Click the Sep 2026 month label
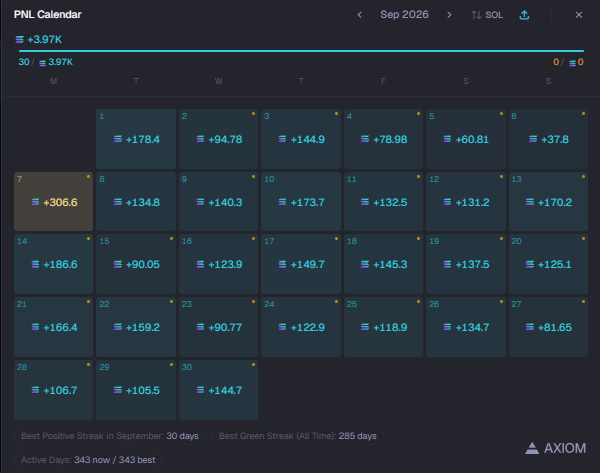This screenshot has width=600, height=473. (x=404, y=15)
